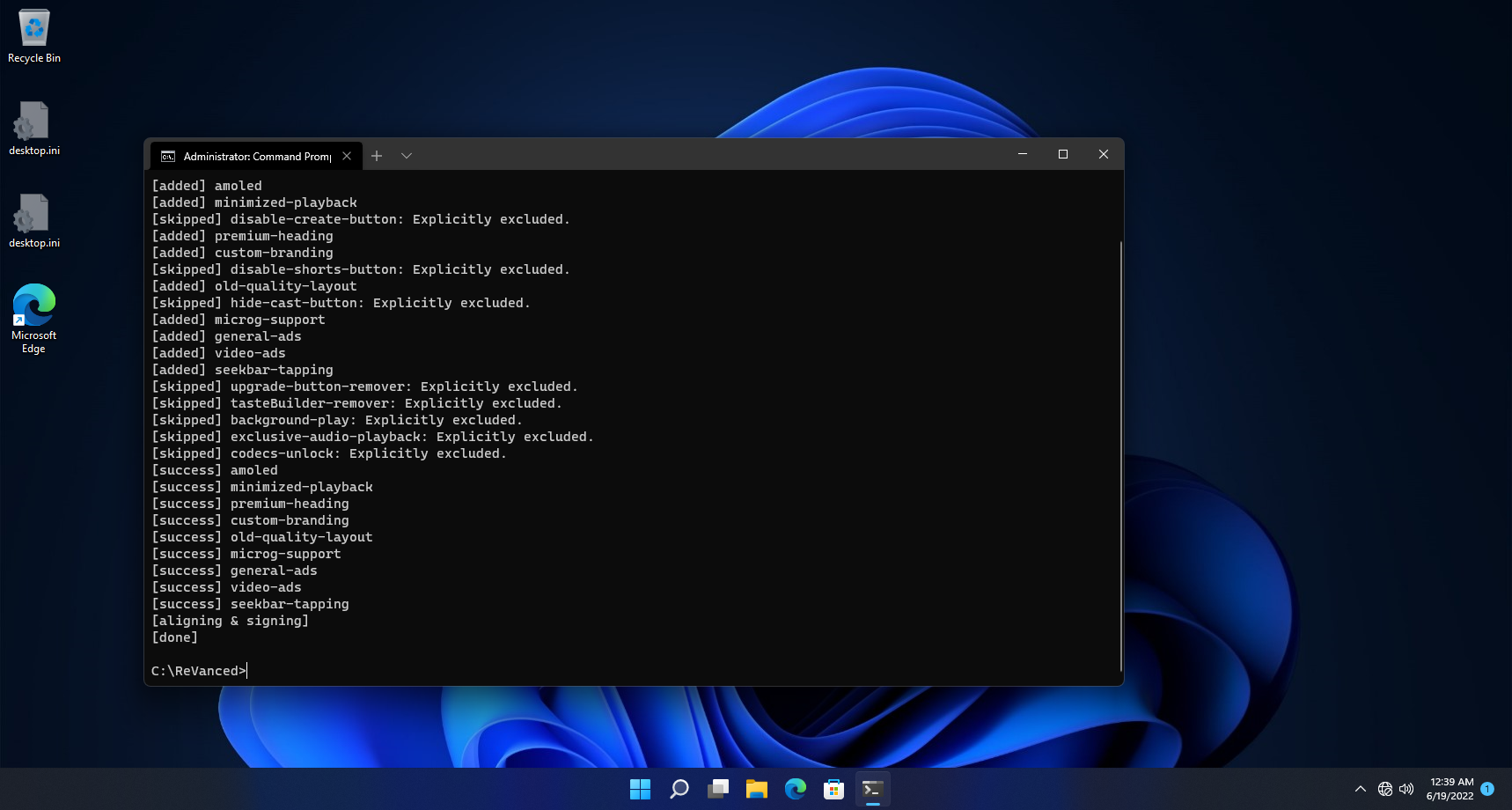The width and height of the screenshot is (1512, 810).
Task: Click '[skipped] disable-create-button' line
Action: (362, 219)
